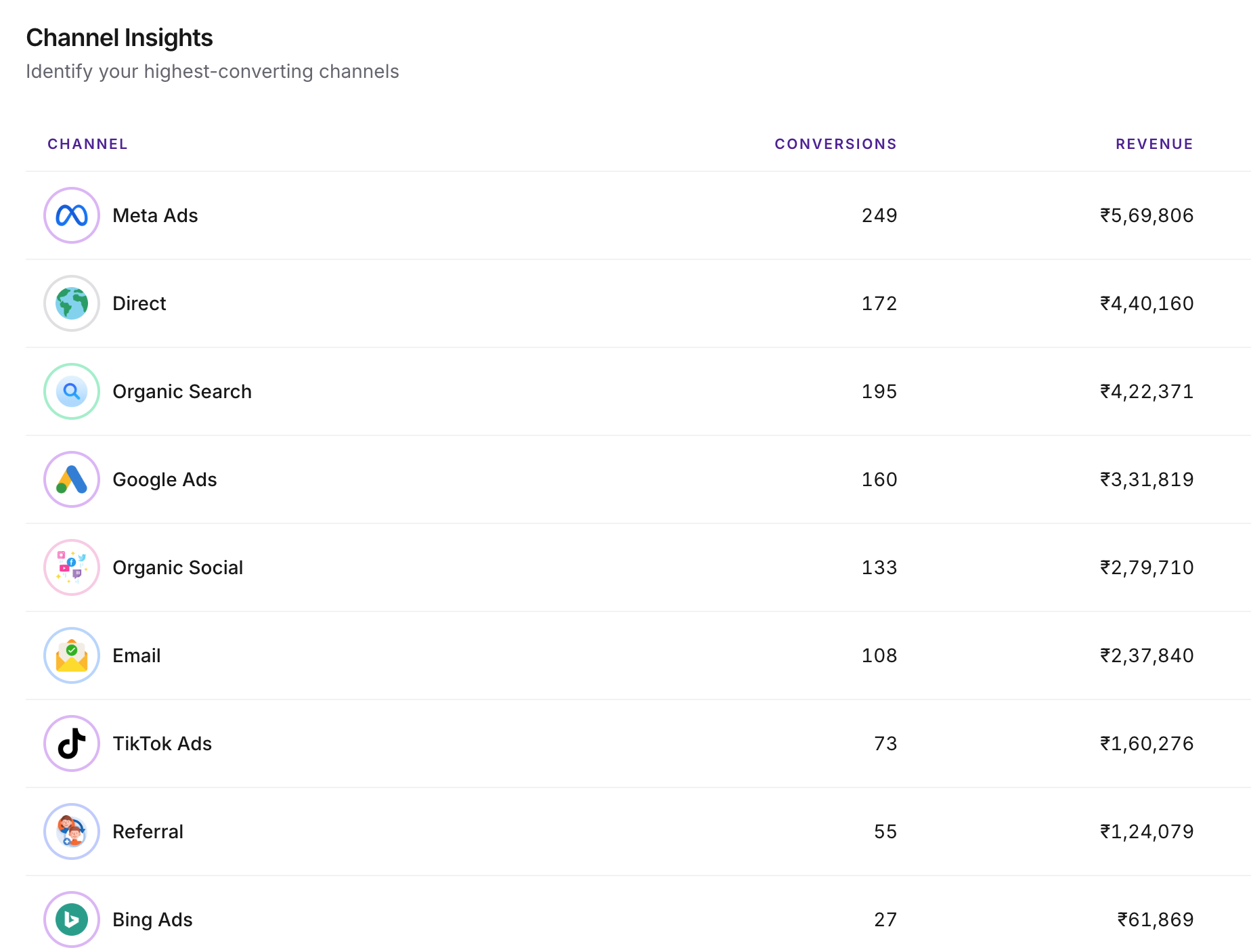The height and width of the screenshot is (952, 1251).
Task: Click Referral revenue ₹1,24,079
Action: click(x=1147, y=831)
